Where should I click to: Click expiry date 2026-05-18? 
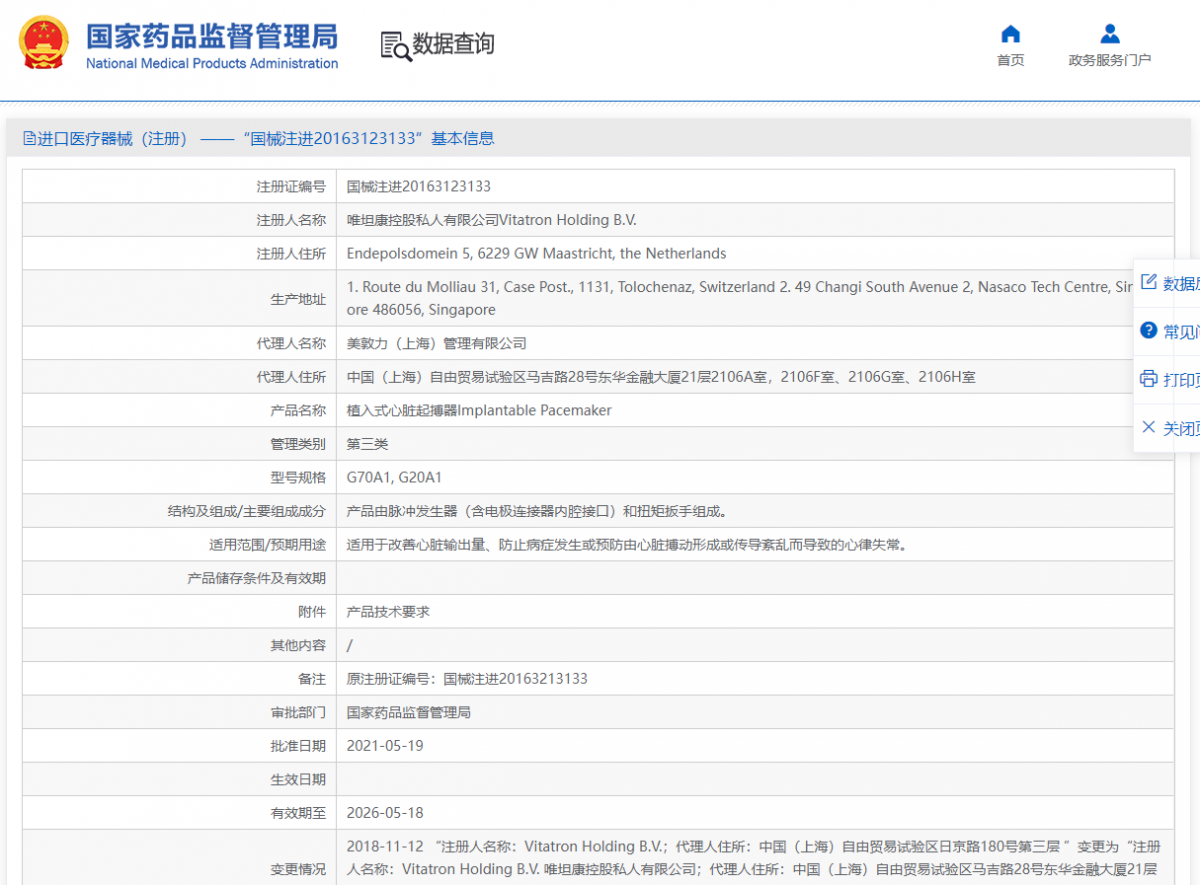point(385,813)
